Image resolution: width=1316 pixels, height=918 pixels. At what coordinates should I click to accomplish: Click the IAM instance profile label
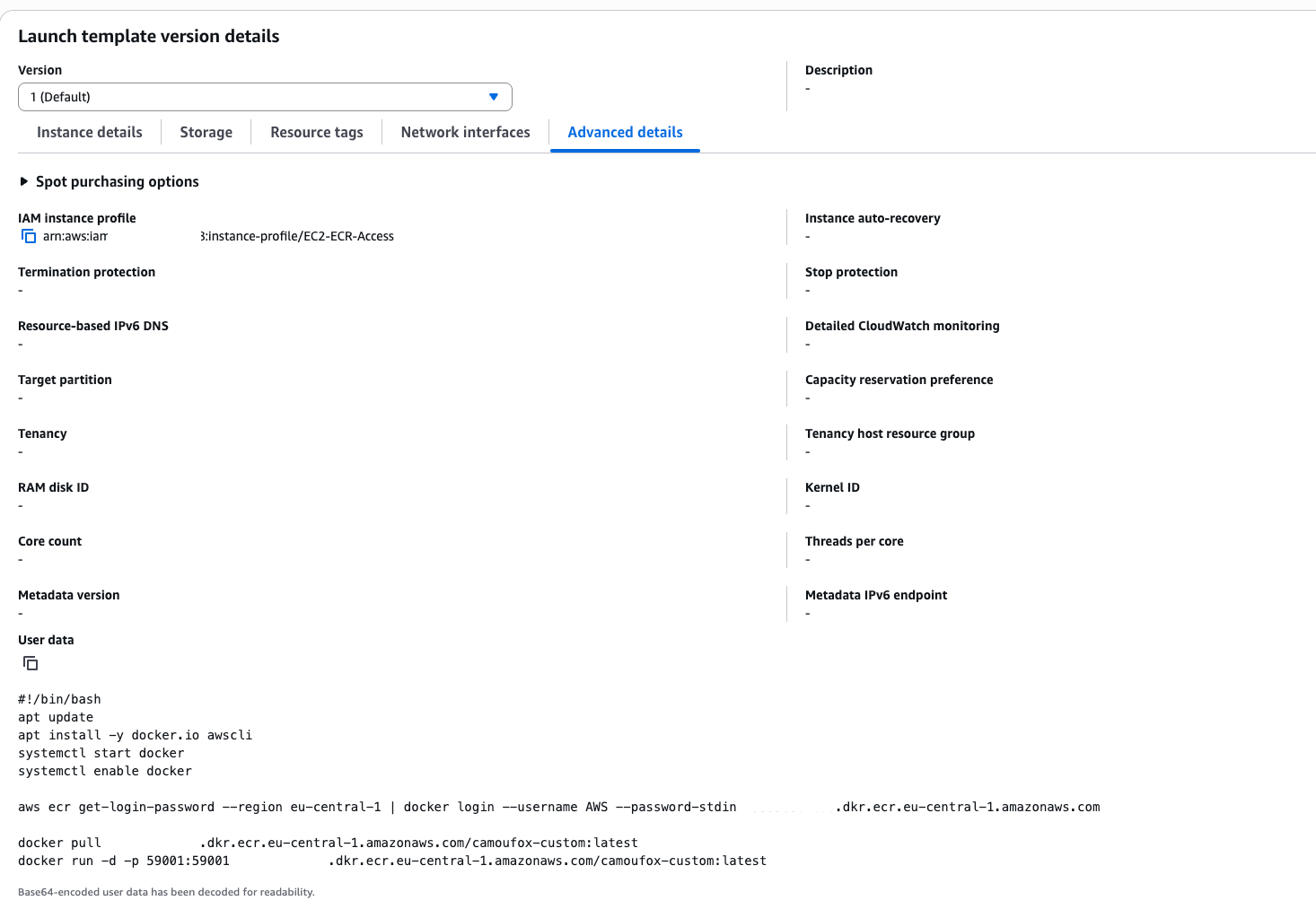coord(77,218)
